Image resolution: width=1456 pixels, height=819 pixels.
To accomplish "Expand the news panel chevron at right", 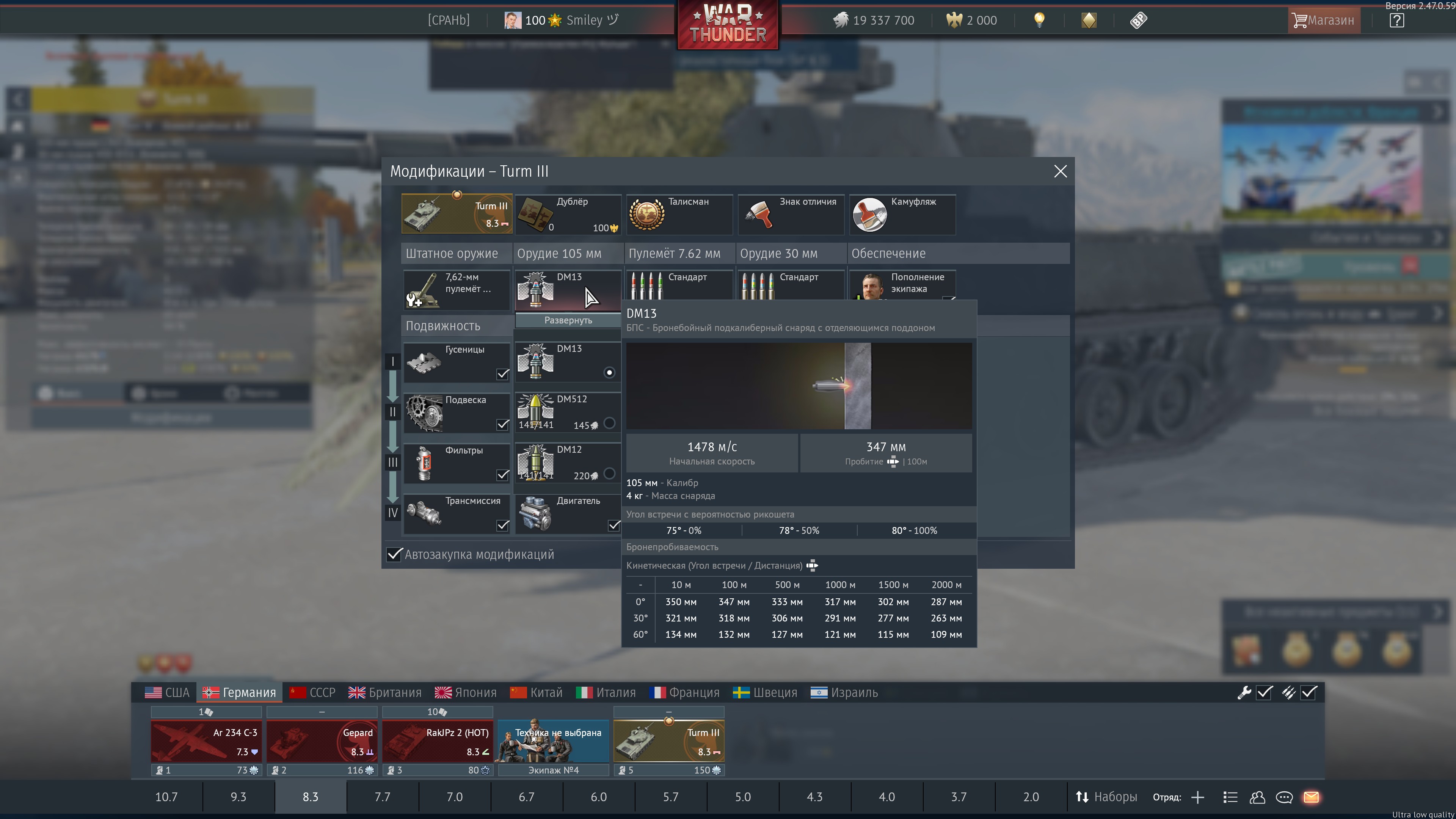I will pos(1438,113).
